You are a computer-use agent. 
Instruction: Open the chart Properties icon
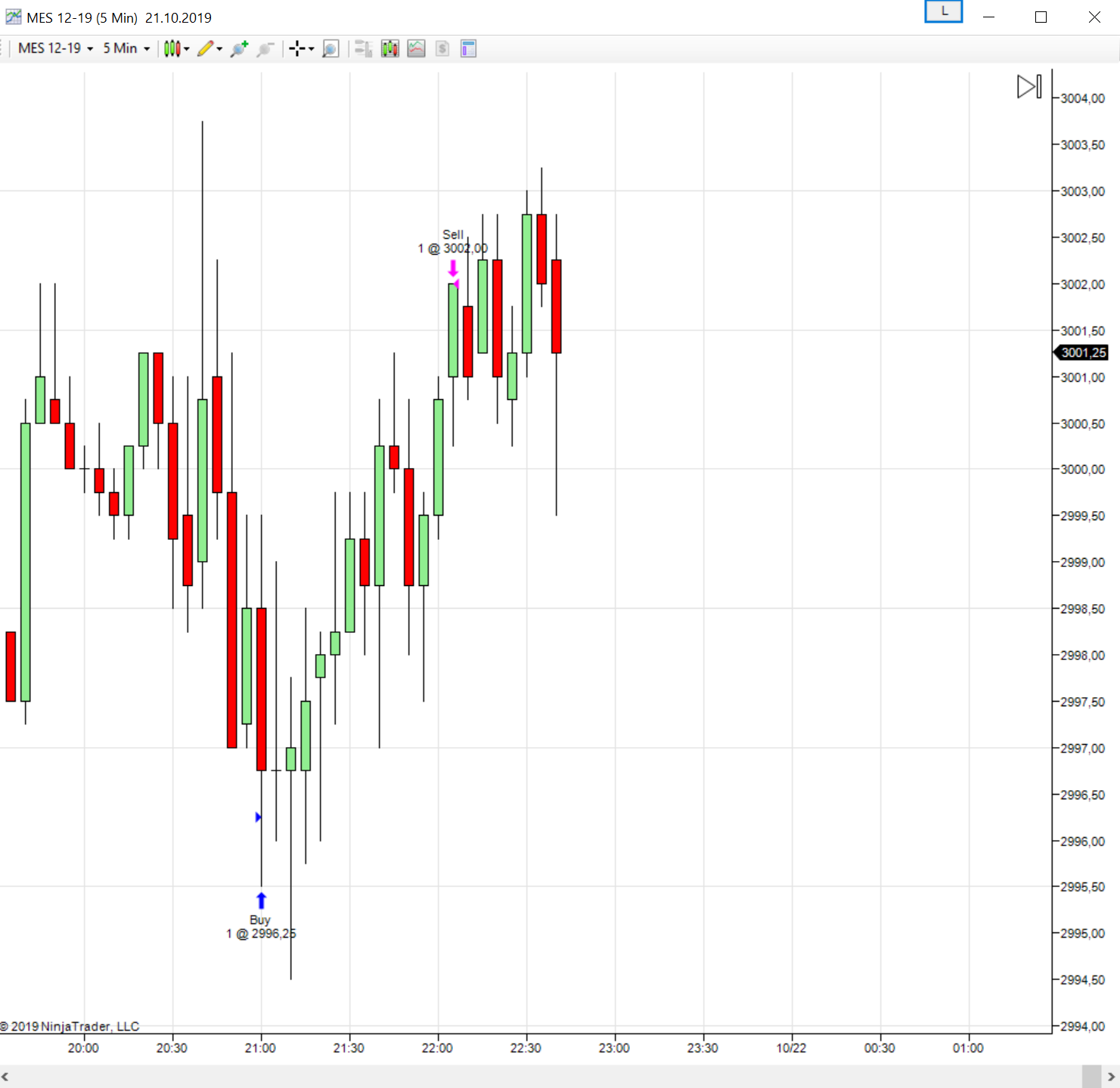coord(468,49)
